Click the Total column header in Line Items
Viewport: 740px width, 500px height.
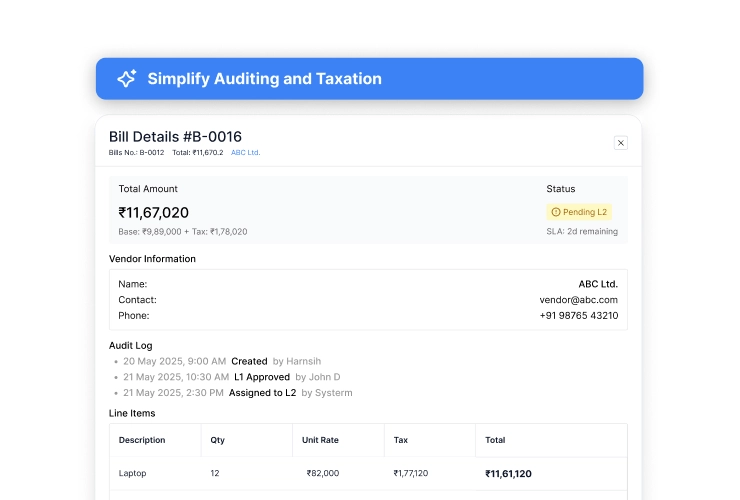(x=495, y=440)
